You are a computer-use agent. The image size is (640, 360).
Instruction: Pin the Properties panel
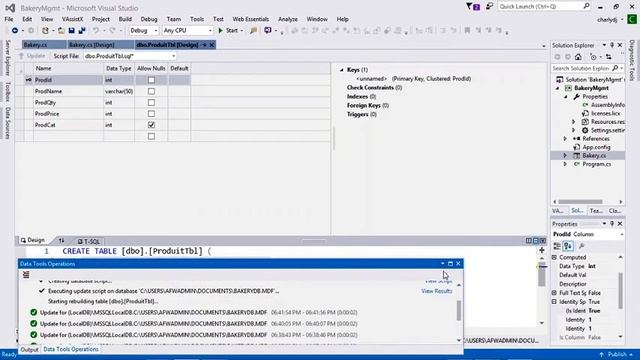pyautogui.click(x=612, y=224)
